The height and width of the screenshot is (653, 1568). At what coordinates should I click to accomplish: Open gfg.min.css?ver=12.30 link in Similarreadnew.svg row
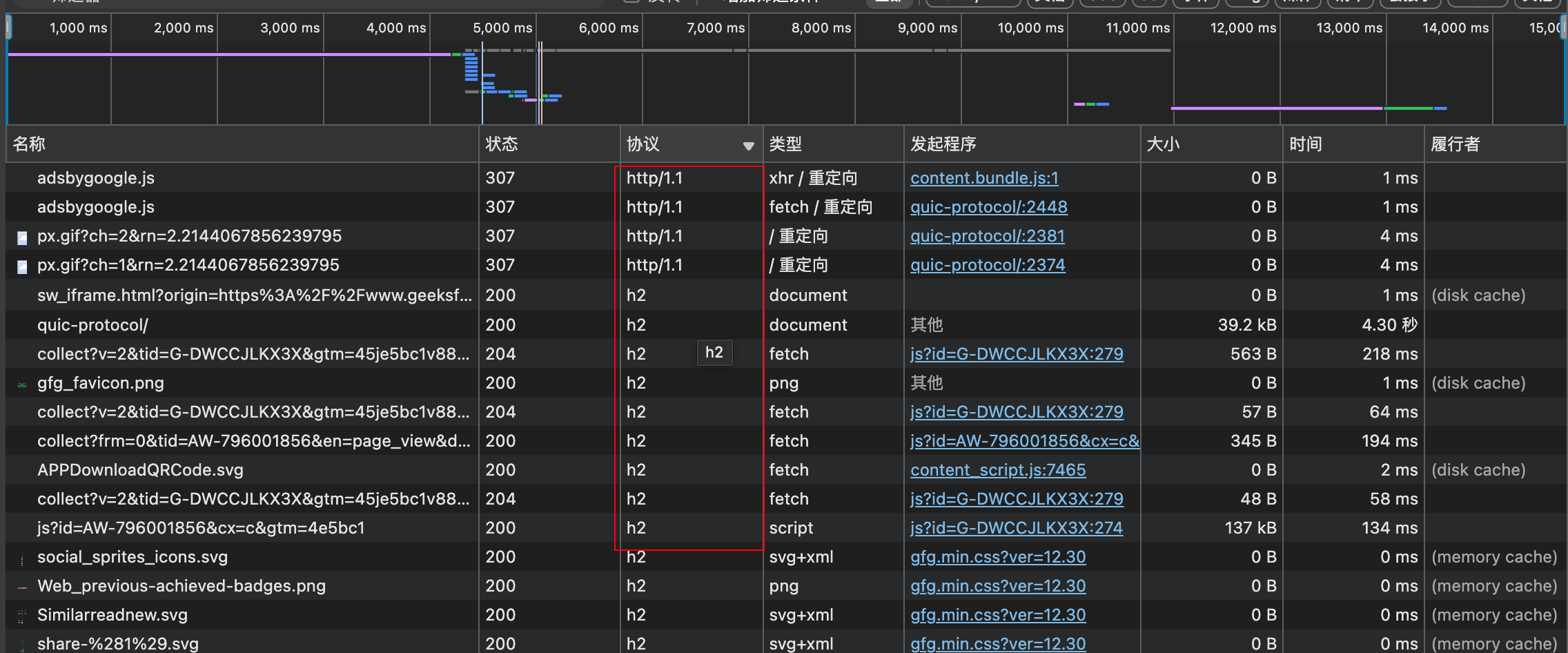click(998, 615)
